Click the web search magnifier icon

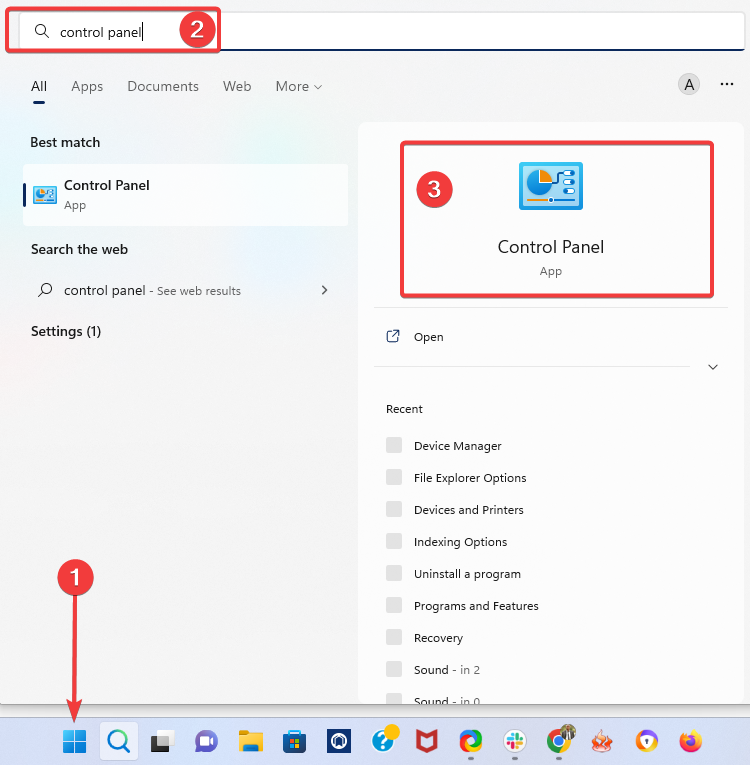(x=45, y=290)
